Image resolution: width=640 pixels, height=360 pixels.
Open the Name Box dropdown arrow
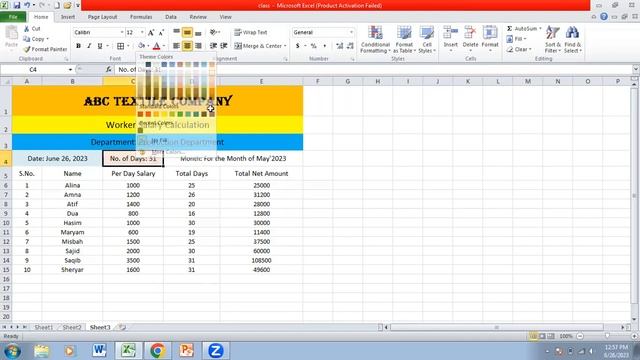click(x=70, y=69)
